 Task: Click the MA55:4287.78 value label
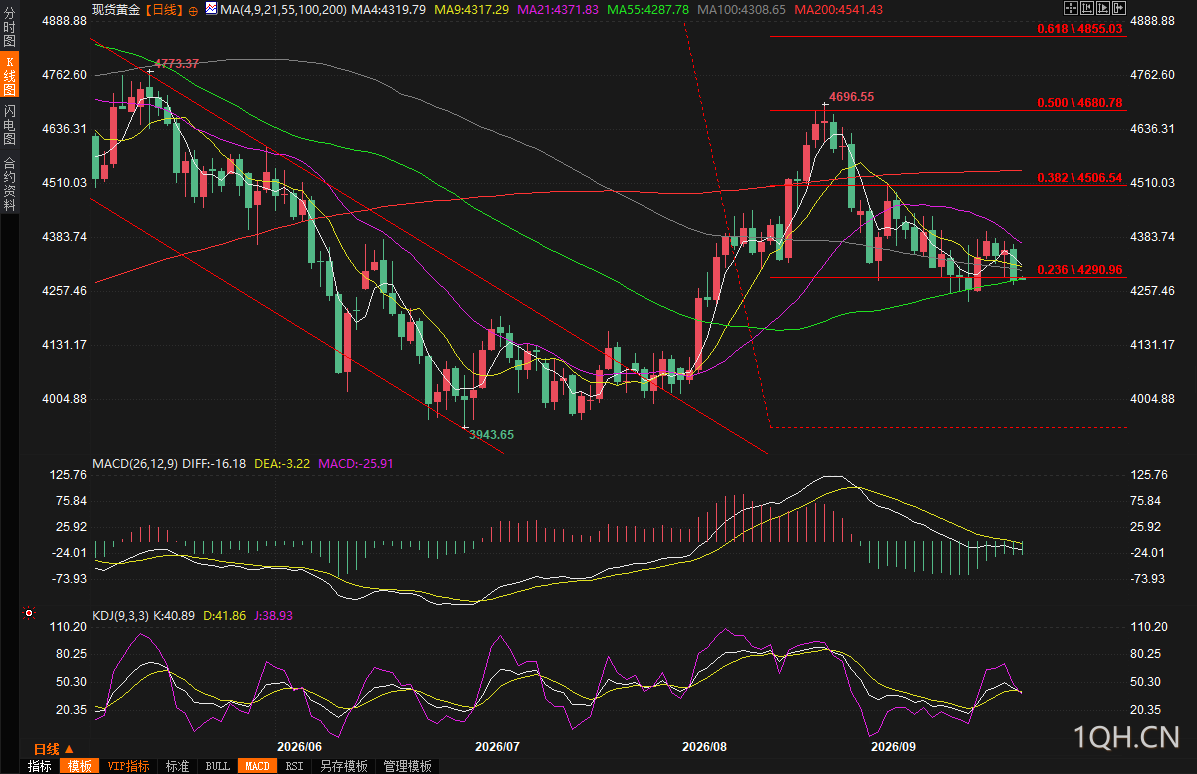pos(647,9)
